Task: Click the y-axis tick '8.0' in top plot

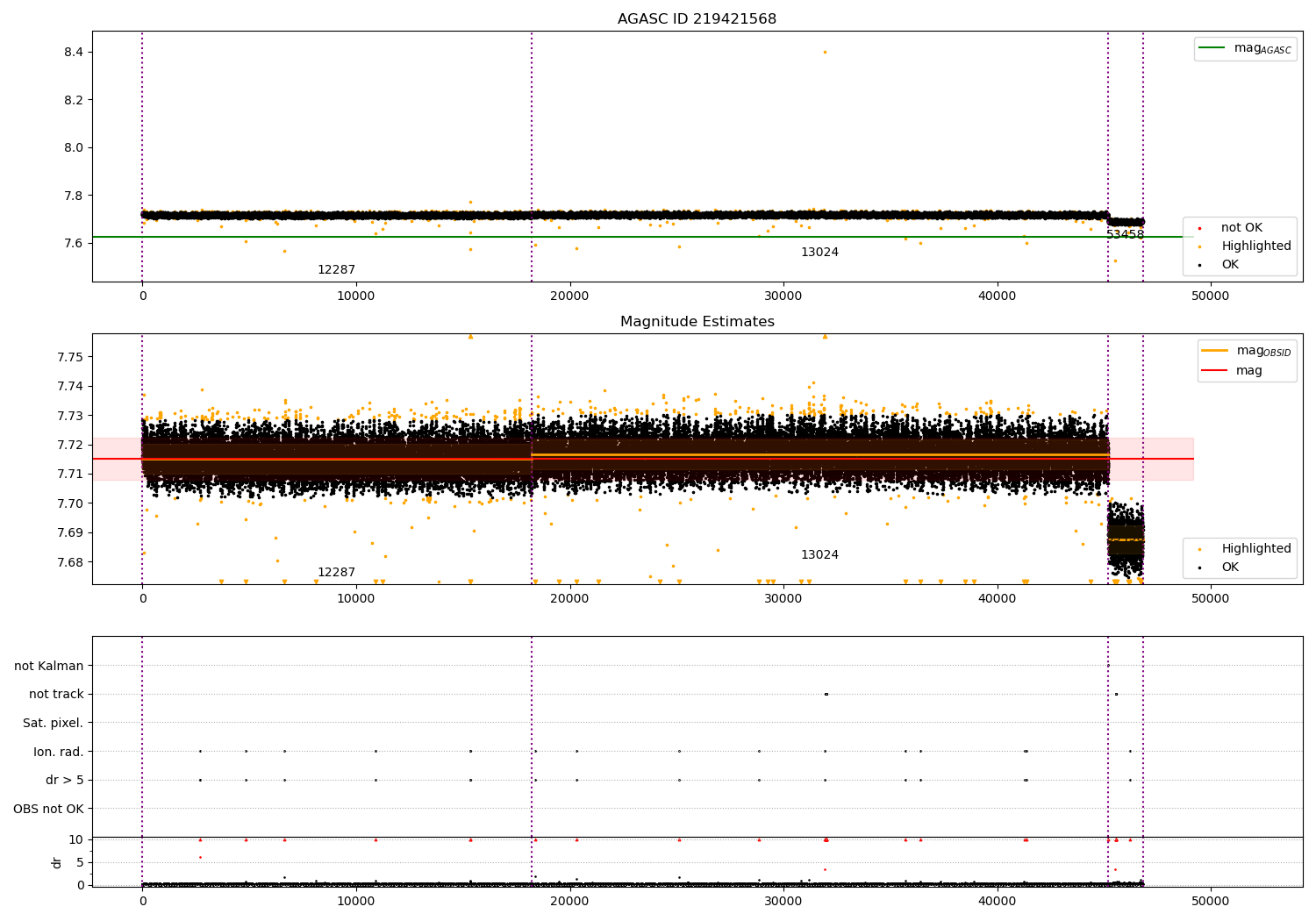Action: (74, 147)
